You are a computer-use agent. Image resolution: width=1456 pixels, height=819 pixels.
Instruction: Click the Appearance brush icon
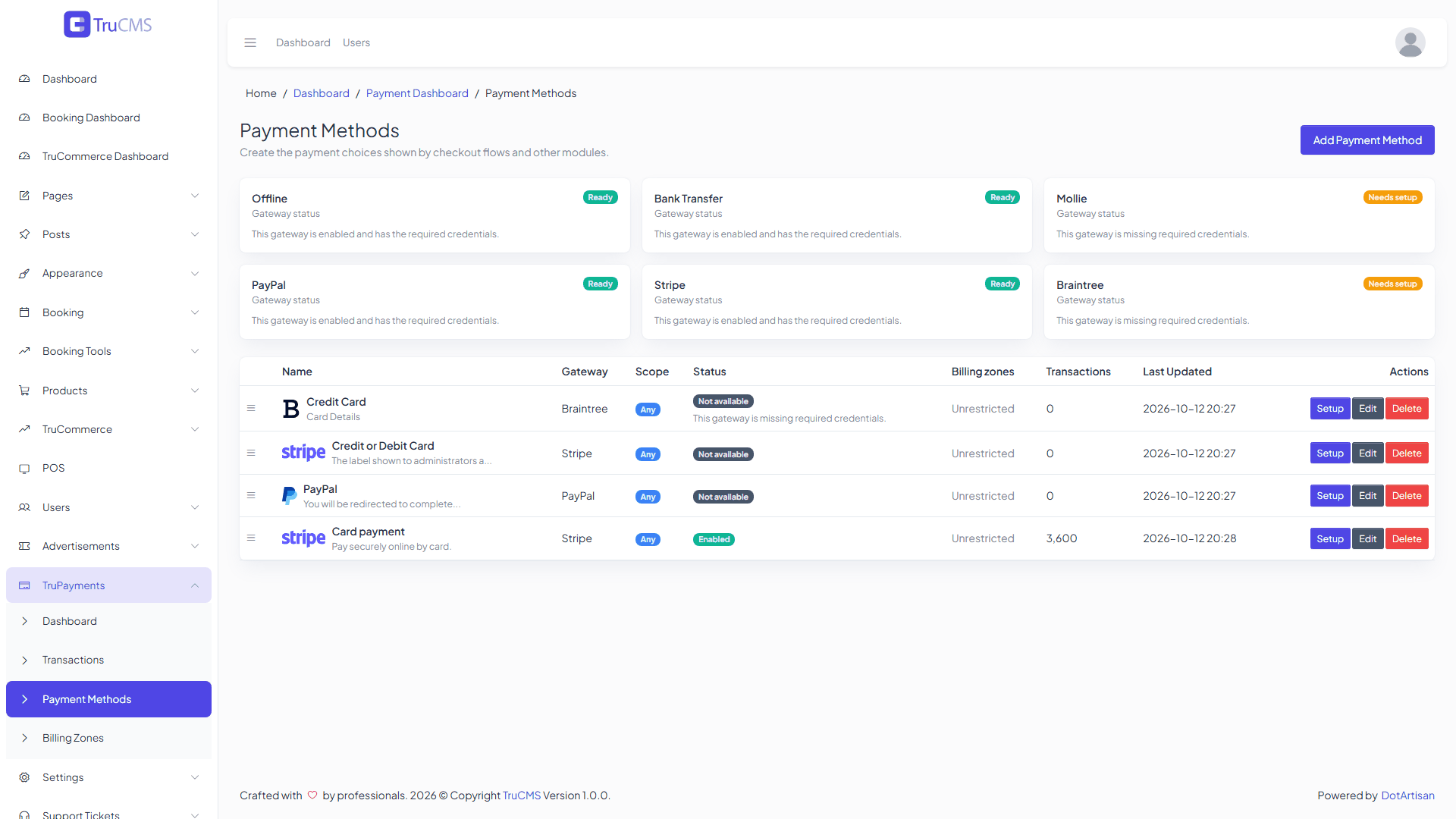[x=24, y=273]
